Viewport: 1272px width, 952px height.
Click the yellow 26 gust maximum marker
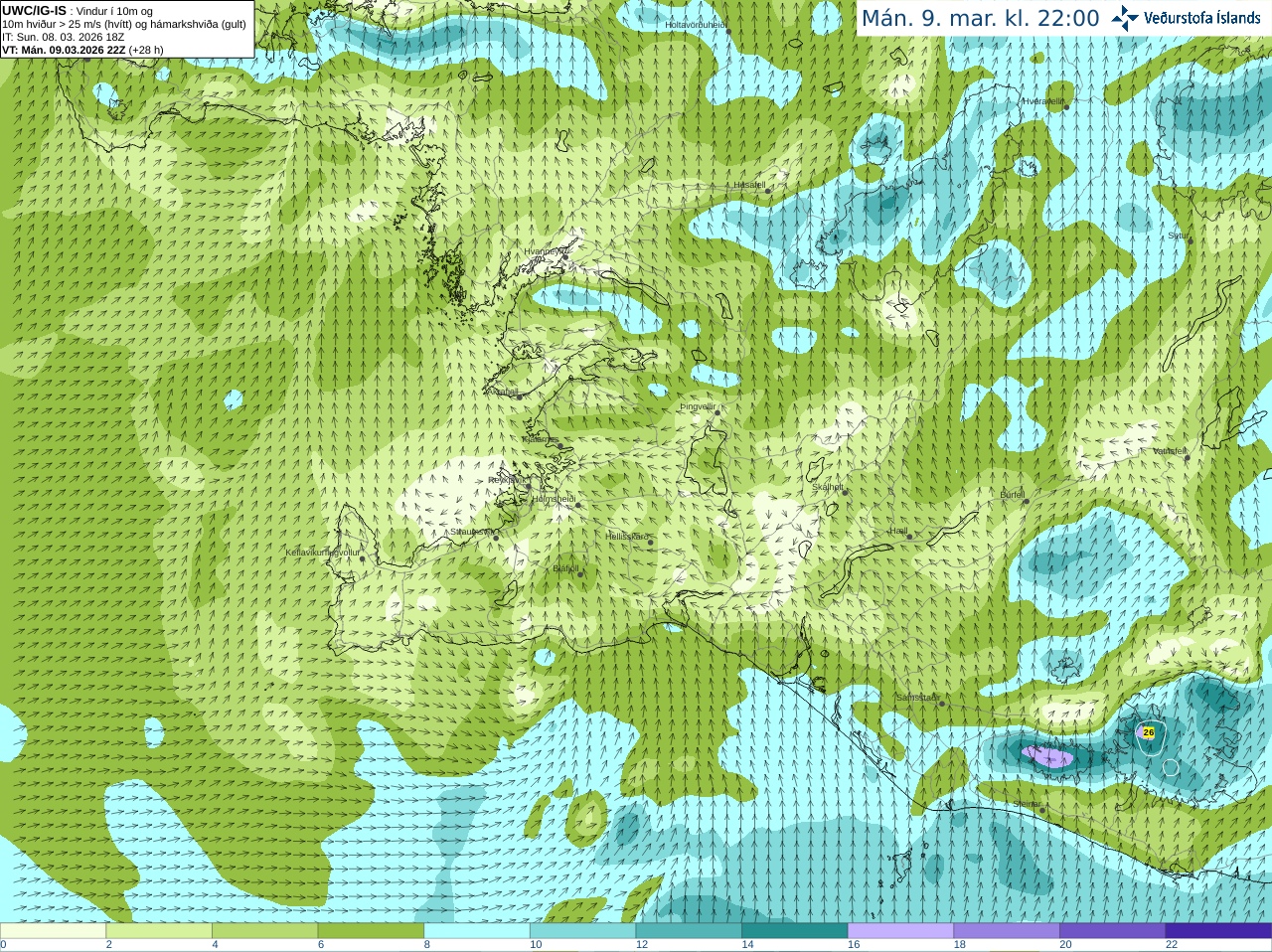click(x=1149, y=732)
